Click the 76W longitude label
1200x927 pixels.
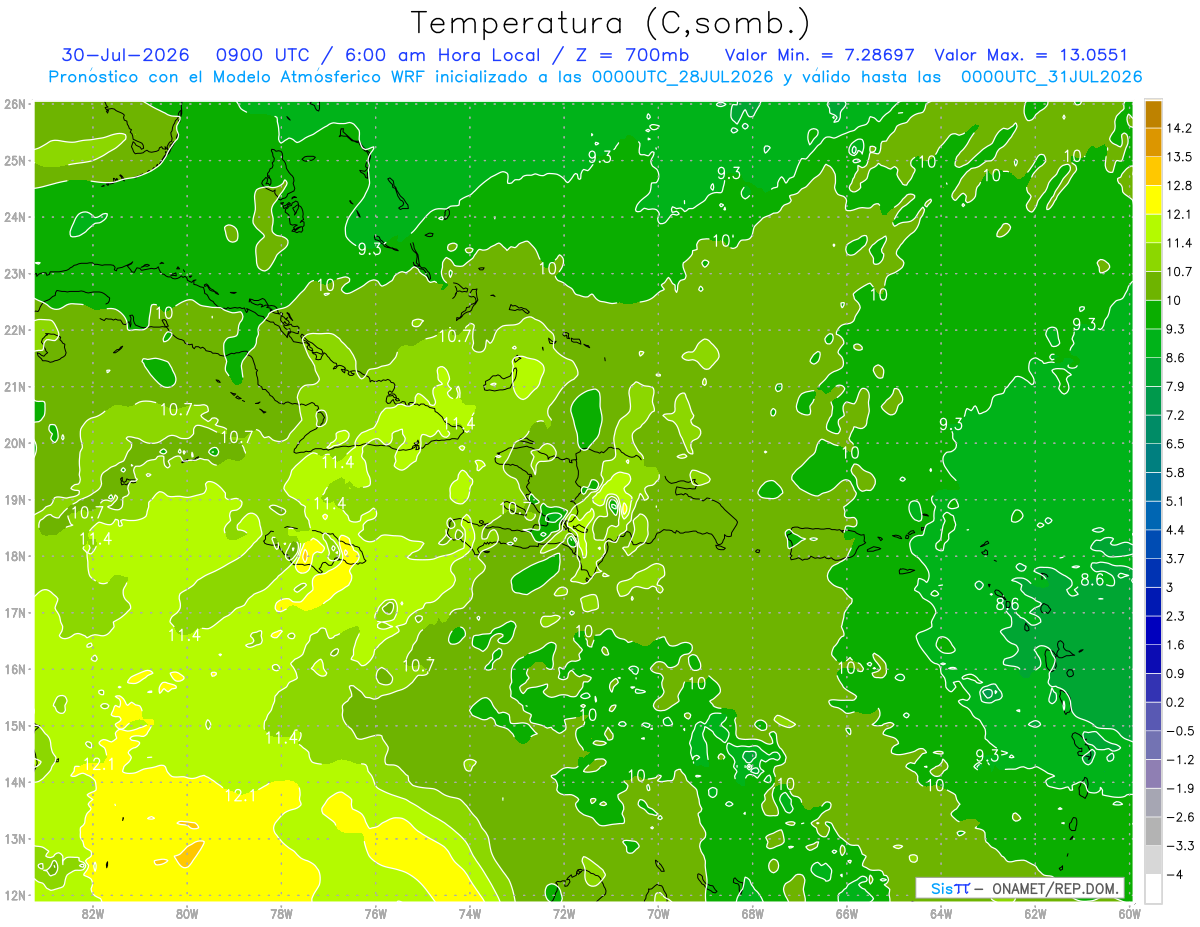[375, 913]
